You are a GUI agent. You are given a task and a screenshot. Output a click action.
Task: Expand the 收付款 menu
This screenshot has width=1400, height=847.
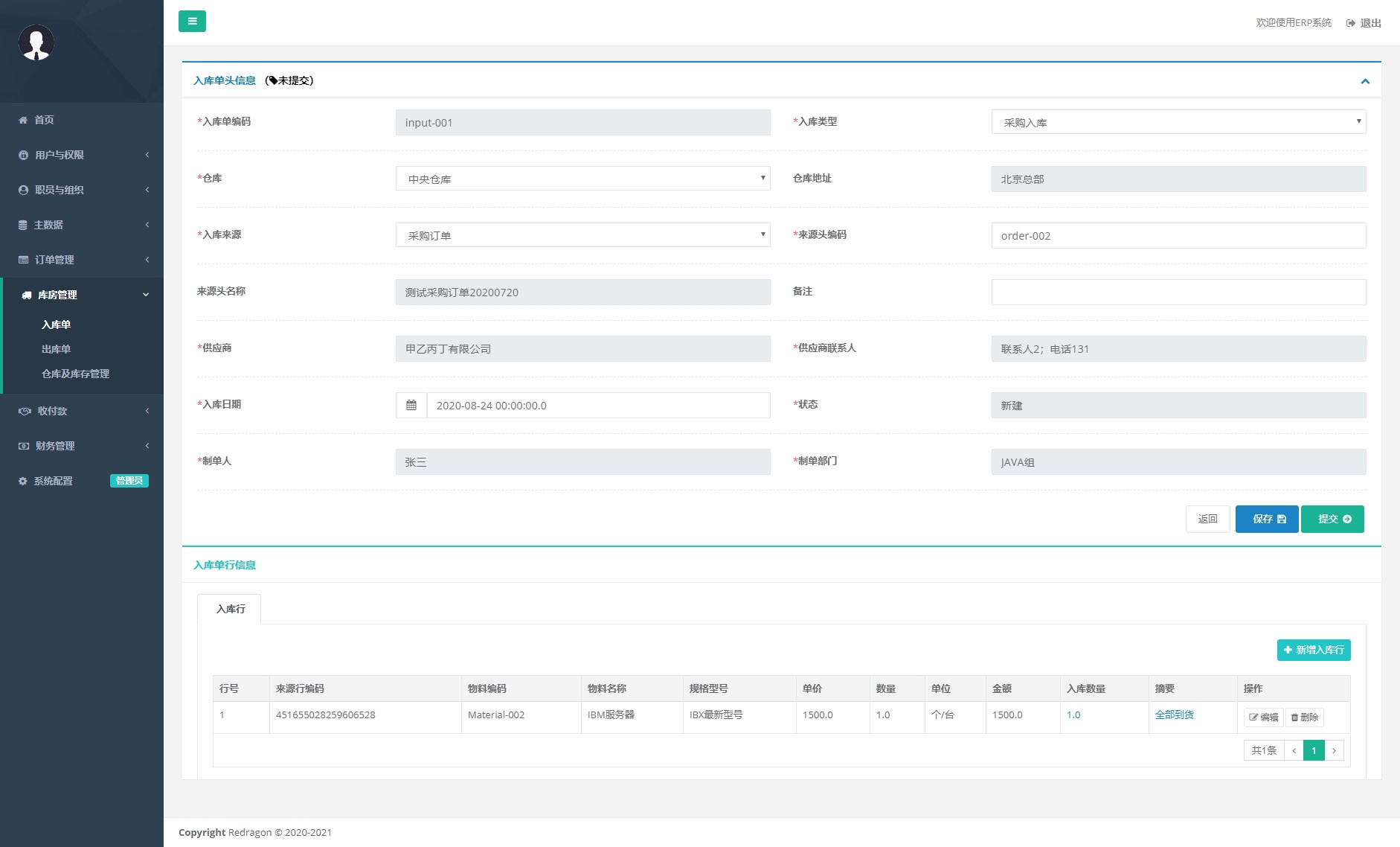82,411
